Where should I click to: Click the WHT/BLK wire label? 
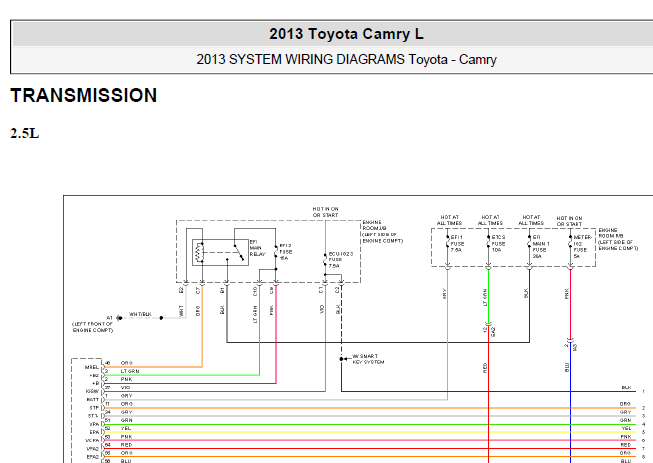(x=140, y=314)
